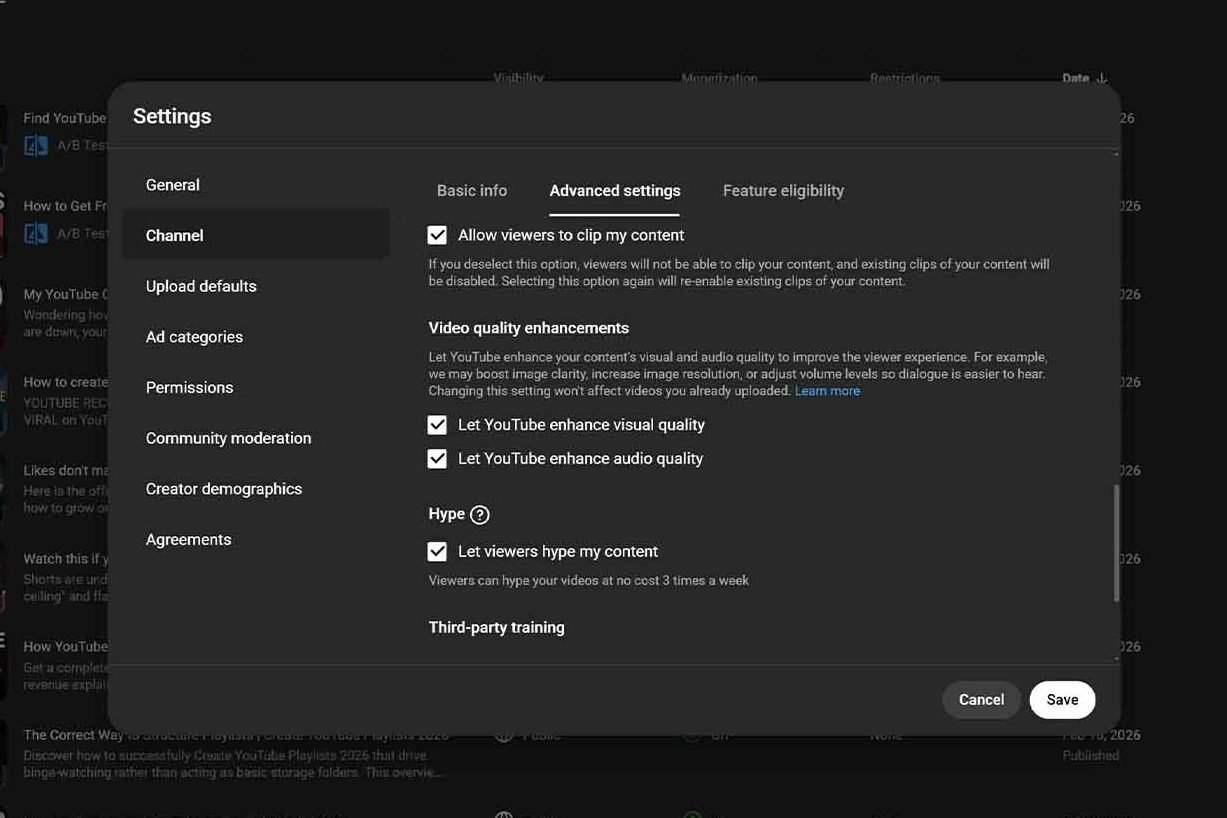Toggle Let YouTube enhance audio quality checkbox
Viewport: 1227px width, 818px height.
(437, 459)
